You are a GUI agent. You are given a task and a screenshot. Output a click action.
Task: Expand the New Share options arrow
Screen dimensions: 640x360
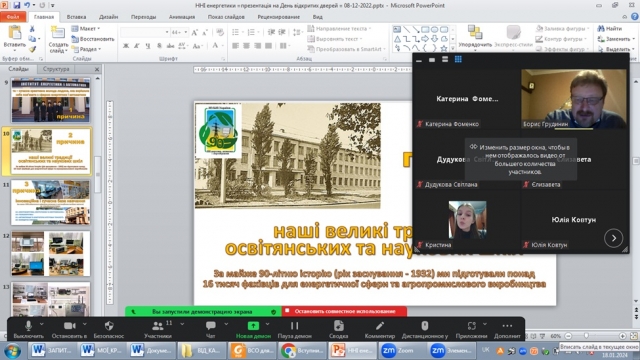[x=267, y=324]
